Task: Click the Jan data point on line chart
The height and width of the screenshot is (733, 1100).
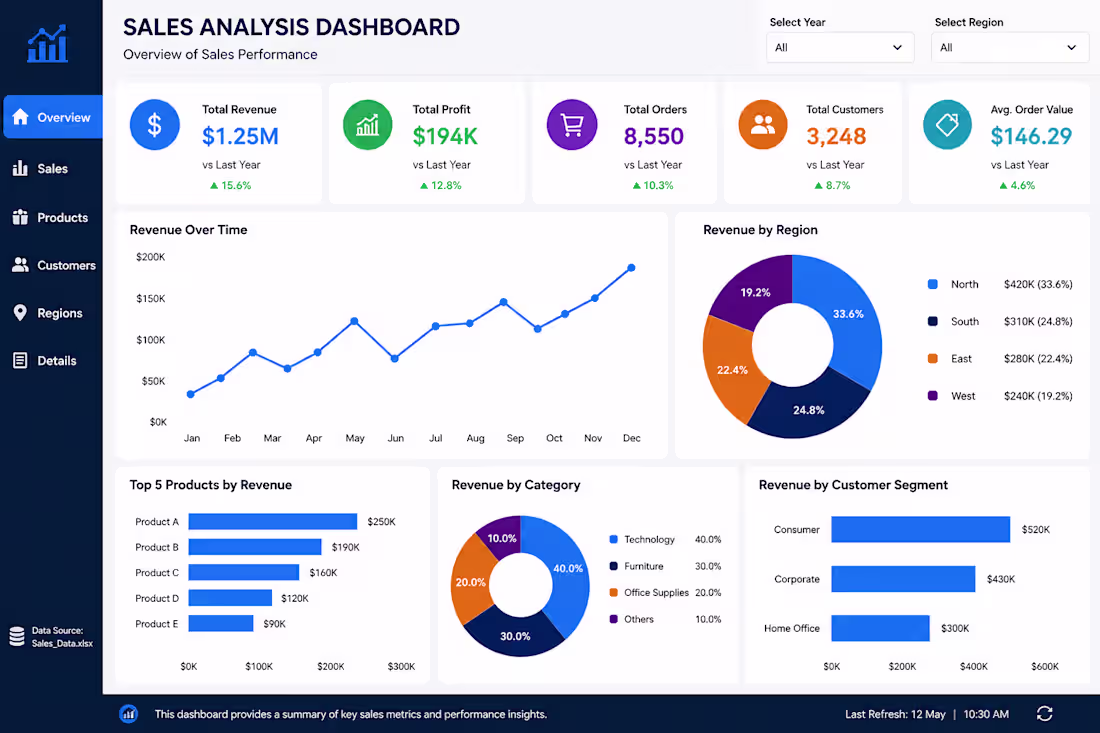Action: 191,394
